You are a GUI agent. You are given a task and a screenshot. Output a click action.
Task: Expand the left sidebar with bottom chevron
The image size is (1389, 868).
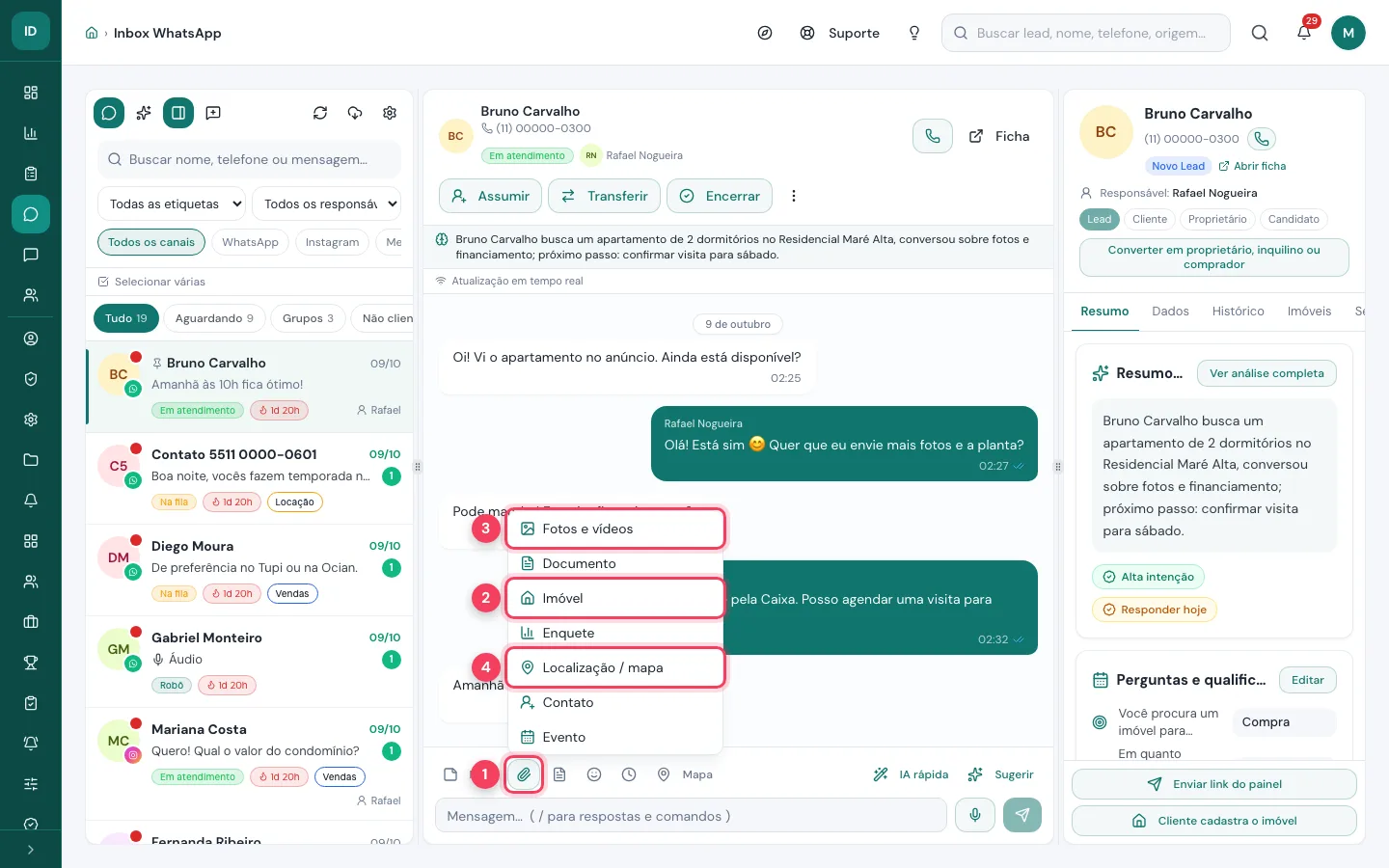pos(31,850)
